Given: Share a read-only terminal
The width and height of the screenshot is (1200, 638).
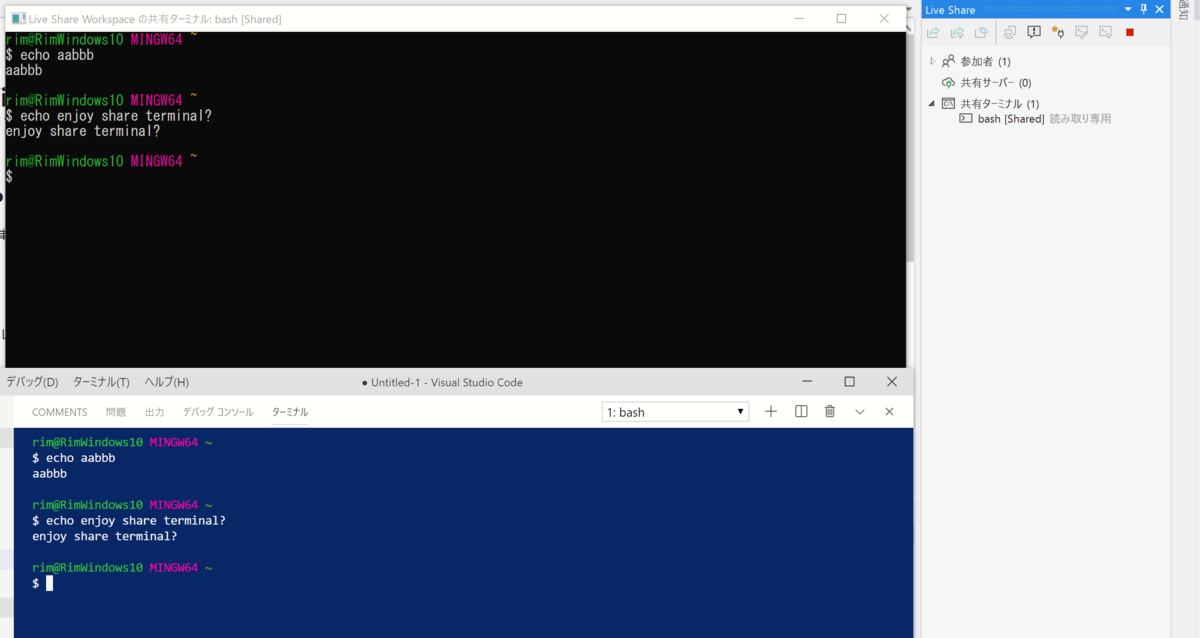Looking at the screenshot, I should pos(1106,32).
